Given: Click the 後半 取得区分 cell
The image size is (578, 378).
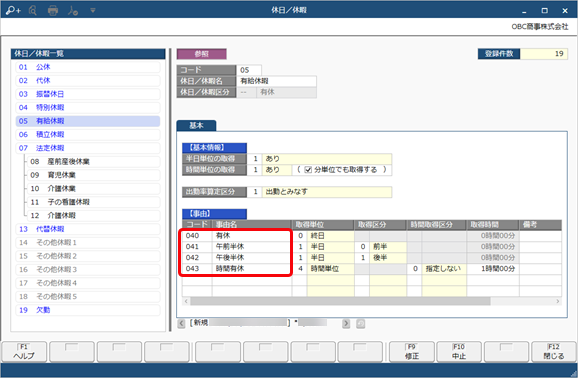Looking at the screenshot, I should [x=388, y=258].
